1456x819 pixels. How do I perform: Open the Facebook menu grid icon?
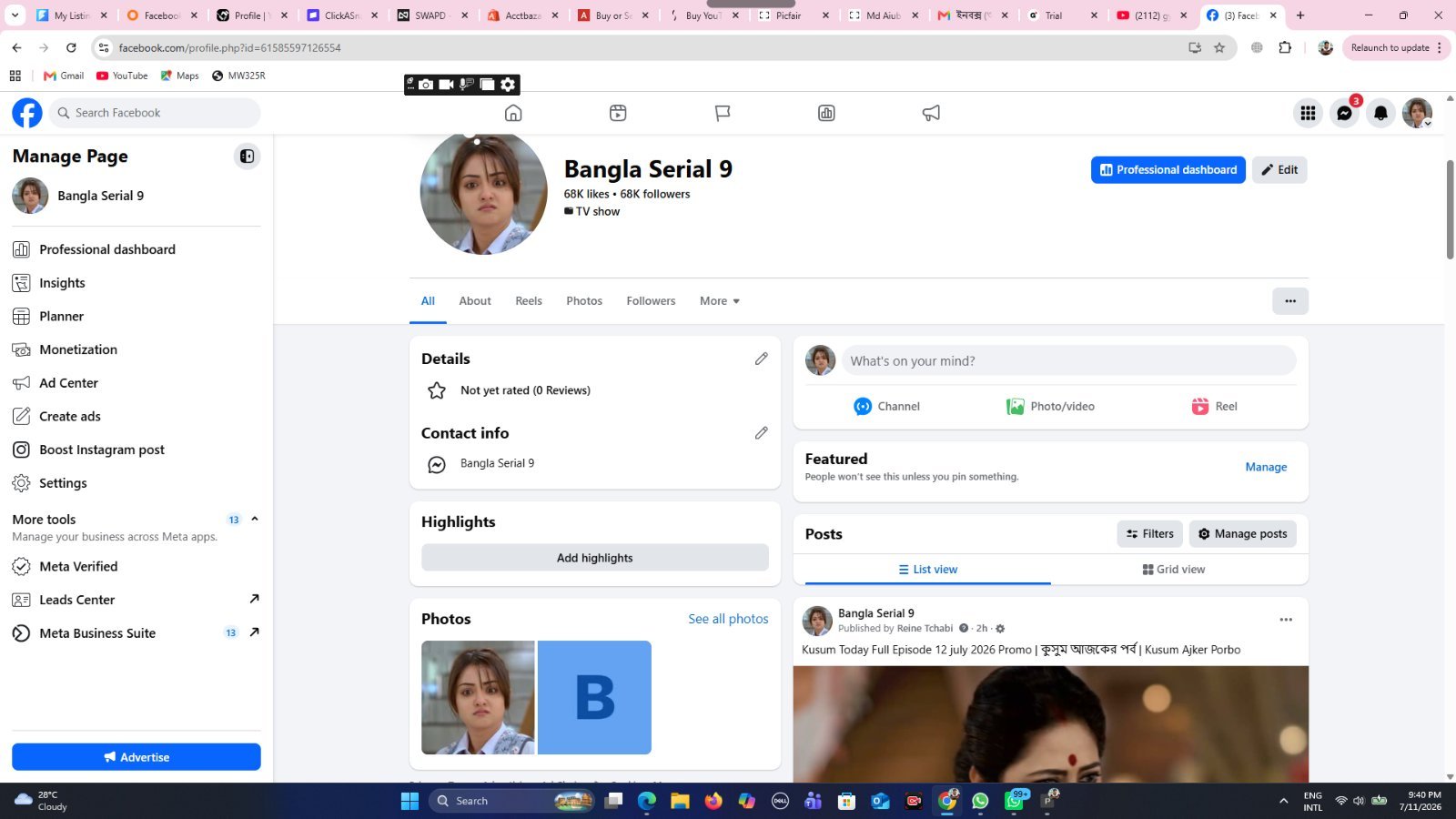pos(1308,113)
